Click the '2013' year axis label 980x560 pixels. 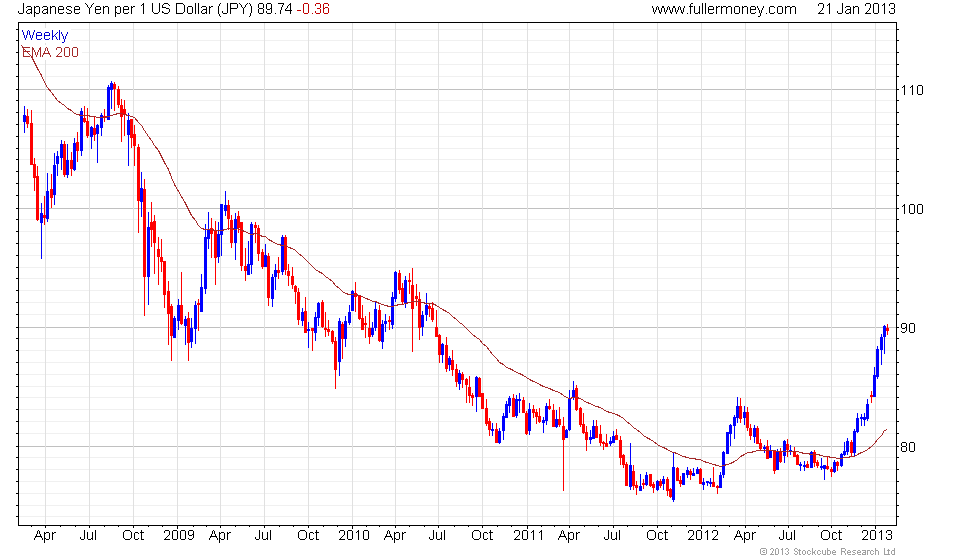tap(877, 536)
